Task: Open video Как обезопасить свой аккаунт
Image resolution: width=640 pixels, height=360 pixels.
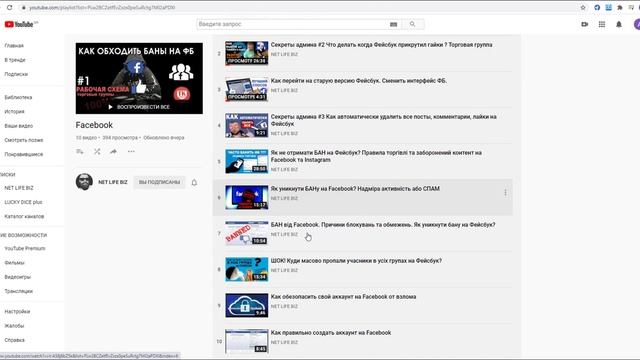Action: point(343,297)
